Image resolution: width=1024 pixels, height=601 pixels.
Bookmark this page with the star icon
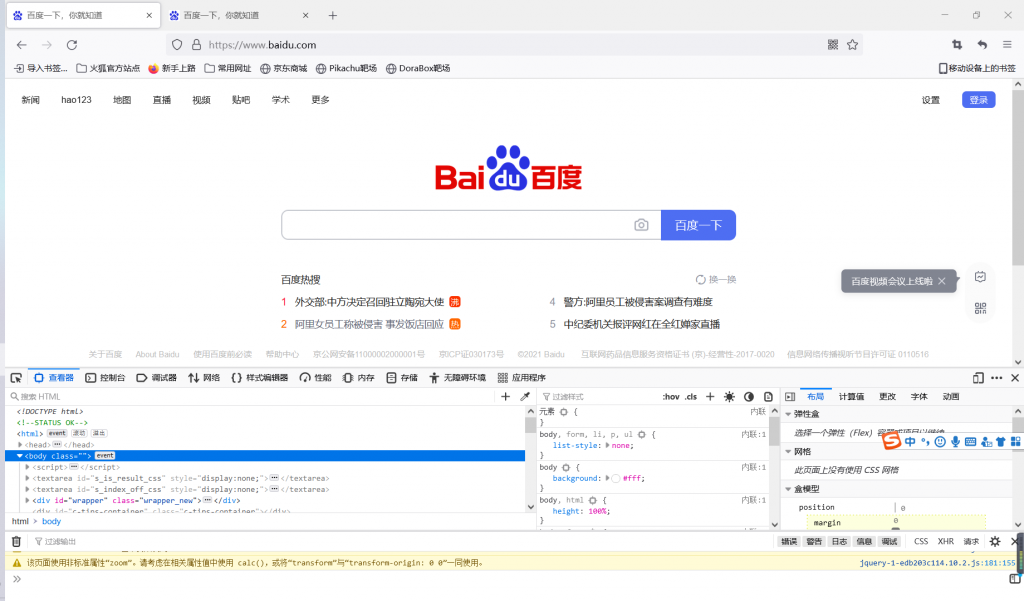[852, 44]
